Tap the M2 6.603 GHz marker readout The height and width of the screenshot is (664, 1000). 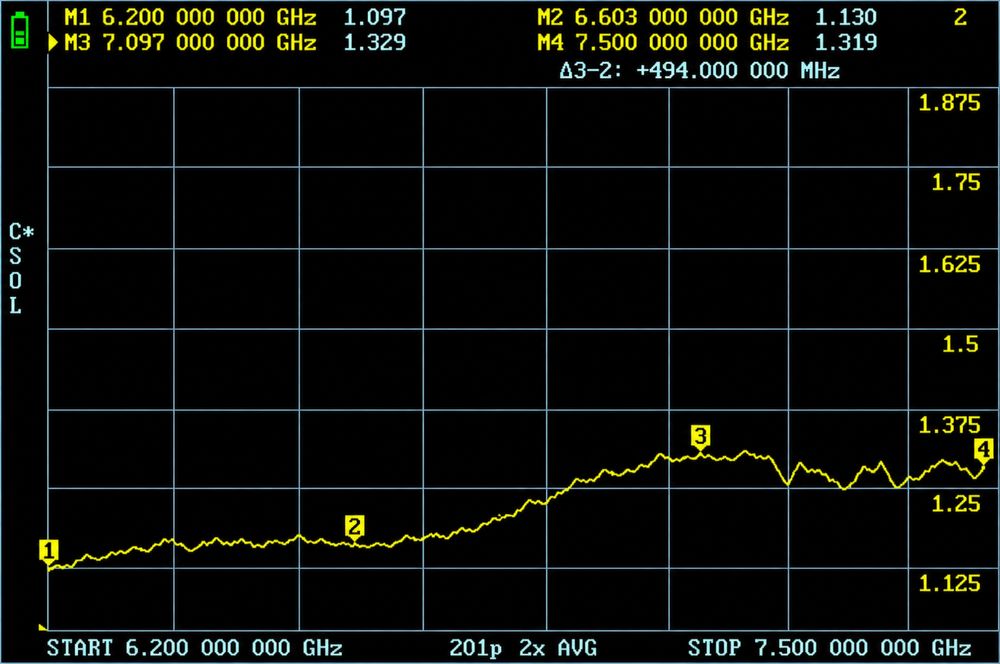707,17
